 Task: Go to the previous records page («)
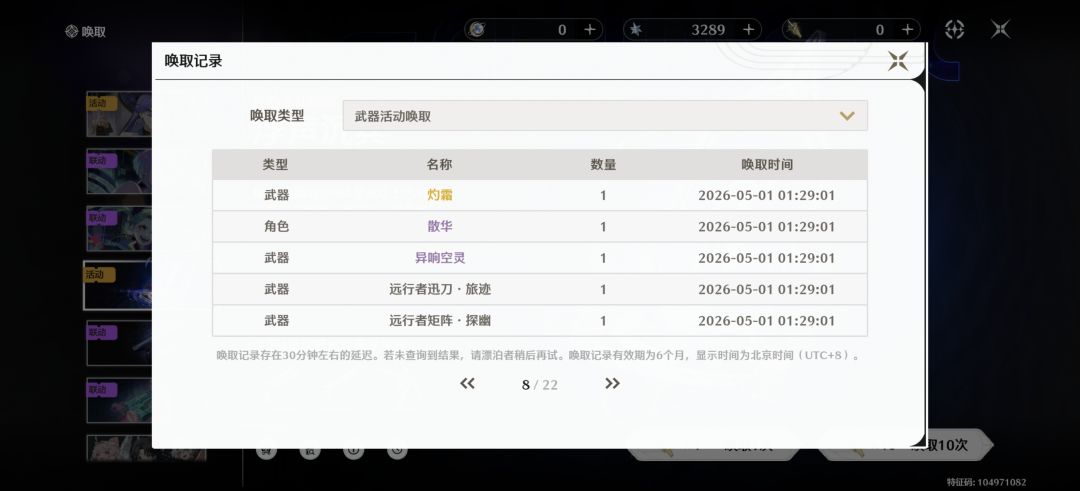coord(467,384)
